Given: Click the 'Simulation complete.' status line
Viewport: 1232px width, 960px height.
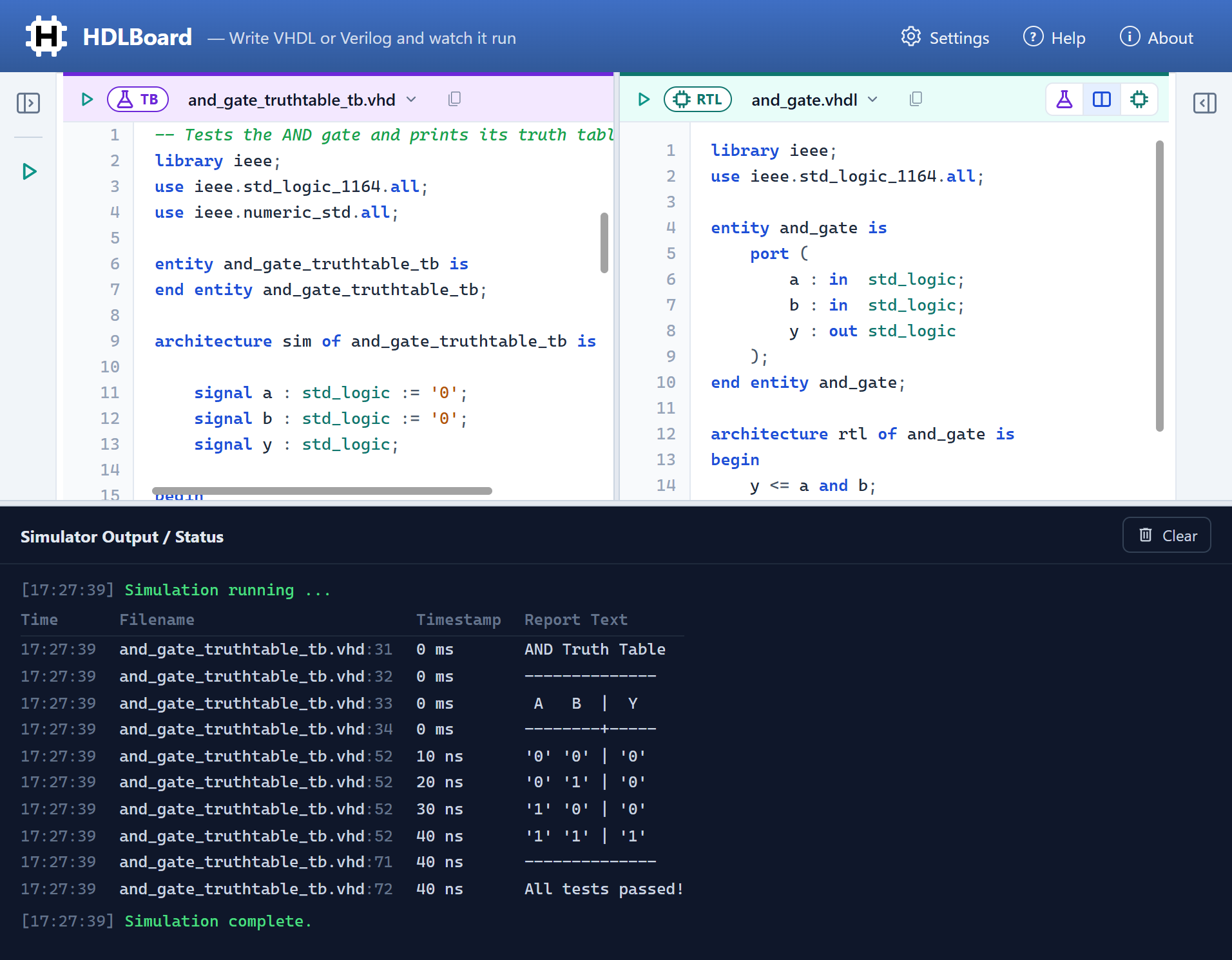Looking at the screenshot, I should pos(218,921).
